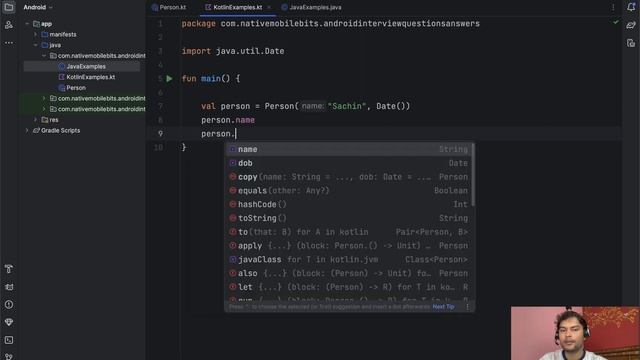Open the Build hammer tool window

9,269
